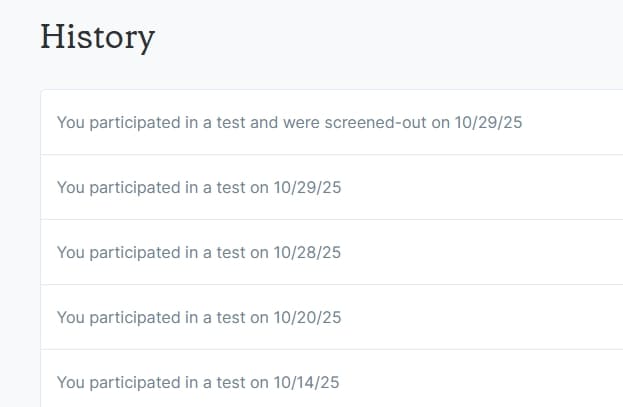Screen dimensions: 623x407
Task: Click "in a test" in the 10/20/25 row
Action: (214, 317)
